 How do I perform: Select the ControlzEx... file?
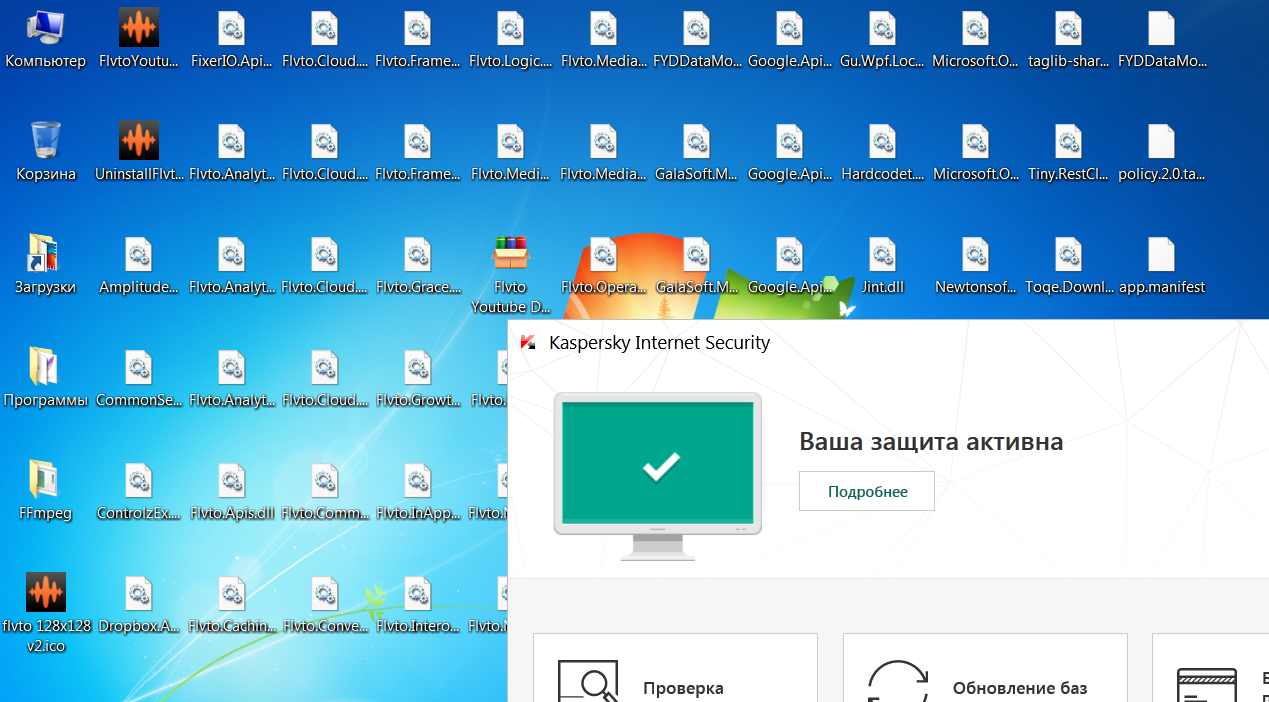point(139,492)
